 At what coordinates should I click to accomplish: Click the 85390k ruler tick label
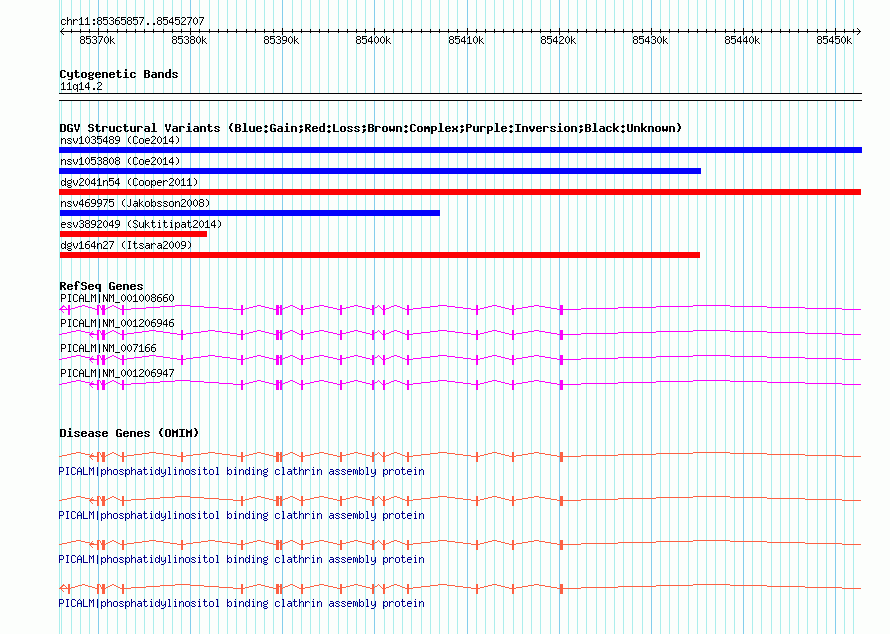click(x=281, y=40)
